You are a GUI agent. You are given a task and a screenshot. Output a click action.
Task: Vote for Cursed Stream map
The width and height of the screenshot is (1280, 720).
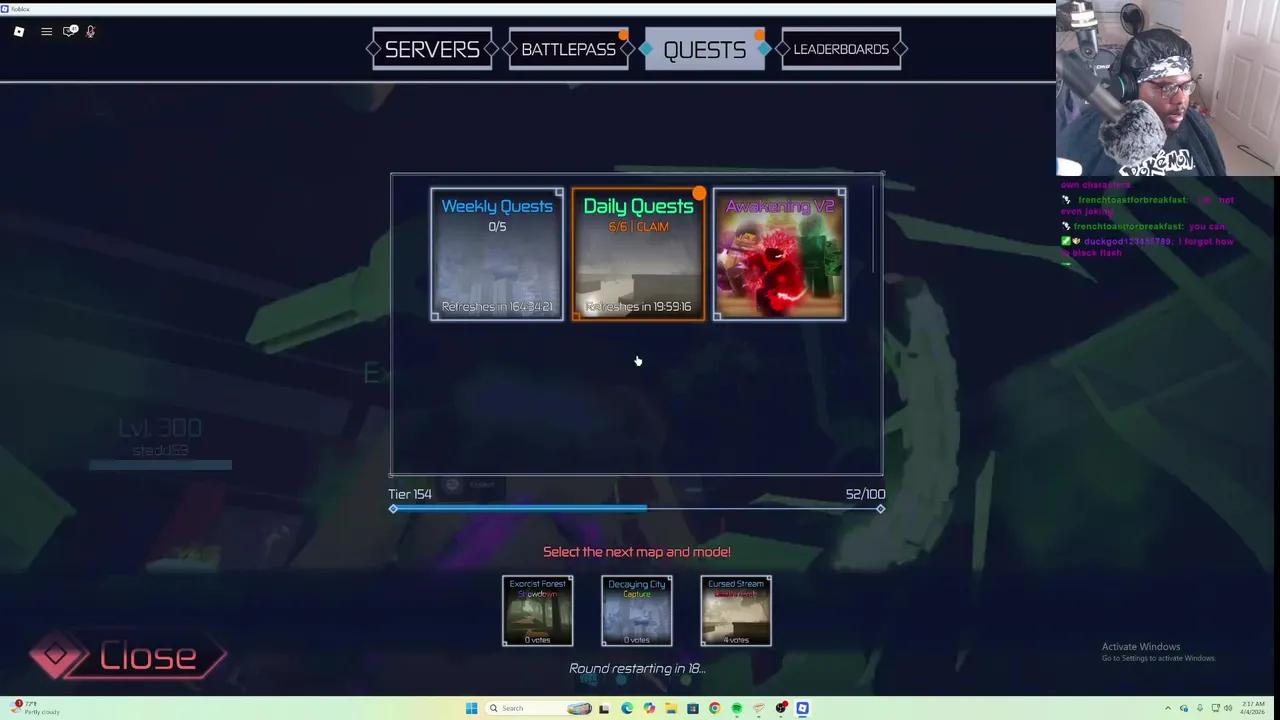tap(735, 611)
